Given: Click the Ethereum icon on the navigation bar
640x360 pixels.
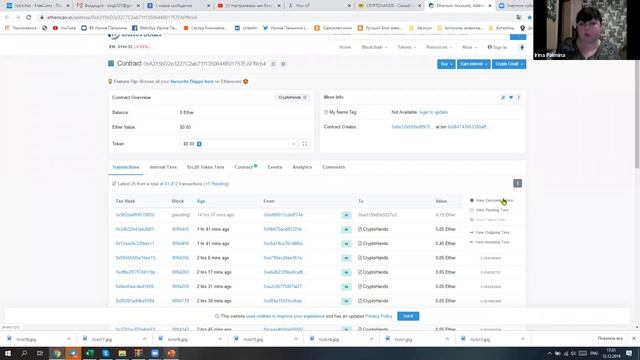Looking at the screenshot, I should (522, 47).
